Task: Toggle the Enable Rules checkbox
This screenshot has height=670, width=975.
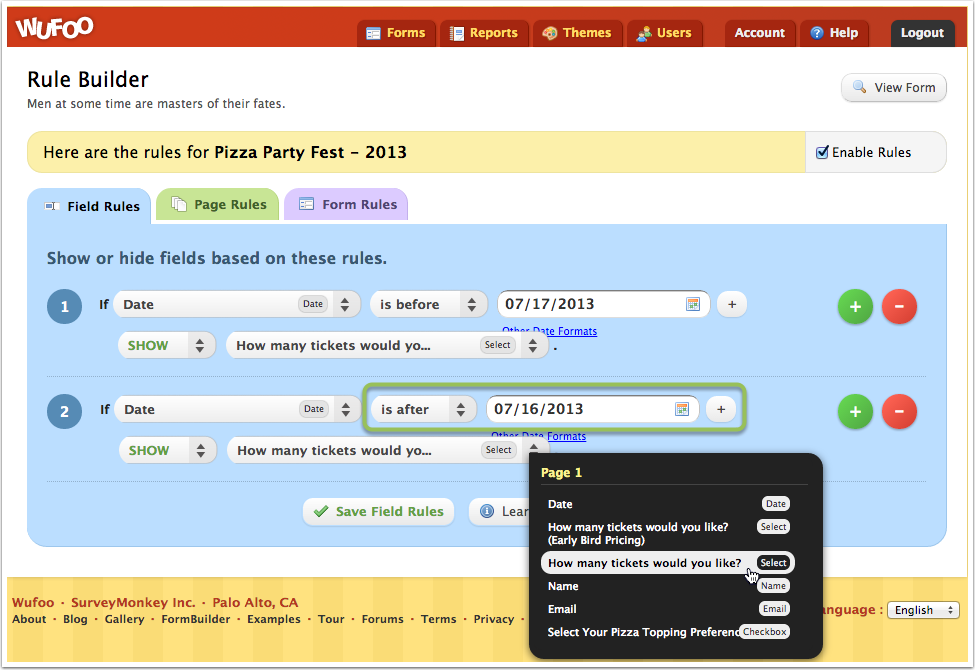Action: (x=822, y=152)
